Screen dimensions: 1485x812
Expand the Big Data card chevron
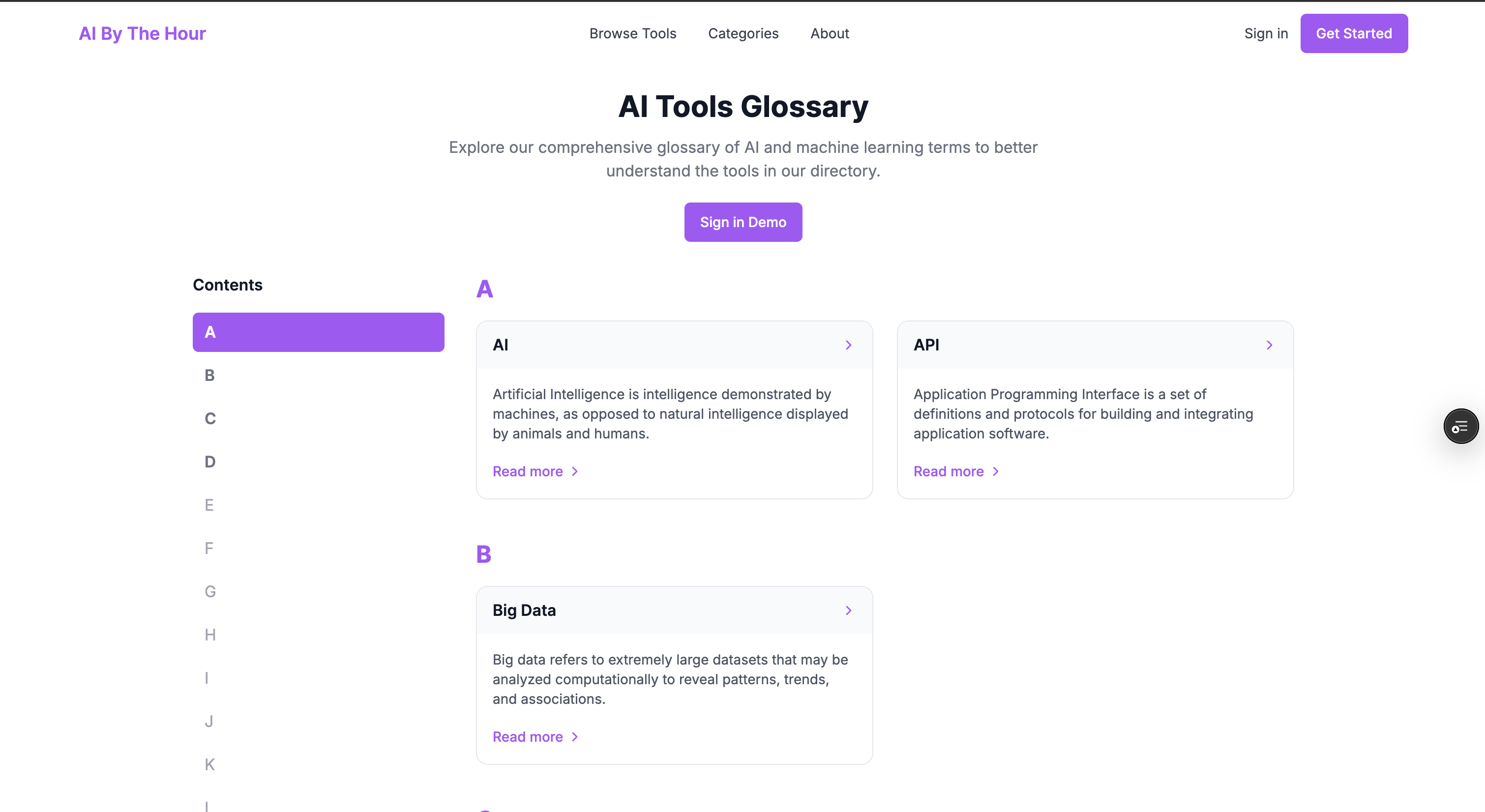point(848,610)
